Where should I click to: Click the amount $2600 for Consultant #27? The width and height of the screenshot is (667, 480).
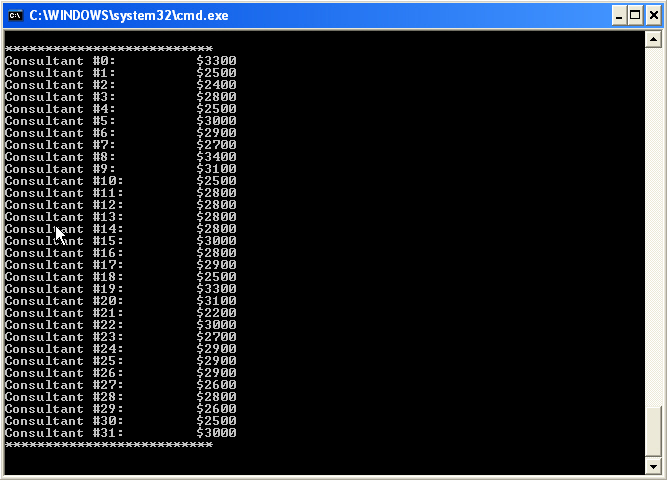click(216, 385)
